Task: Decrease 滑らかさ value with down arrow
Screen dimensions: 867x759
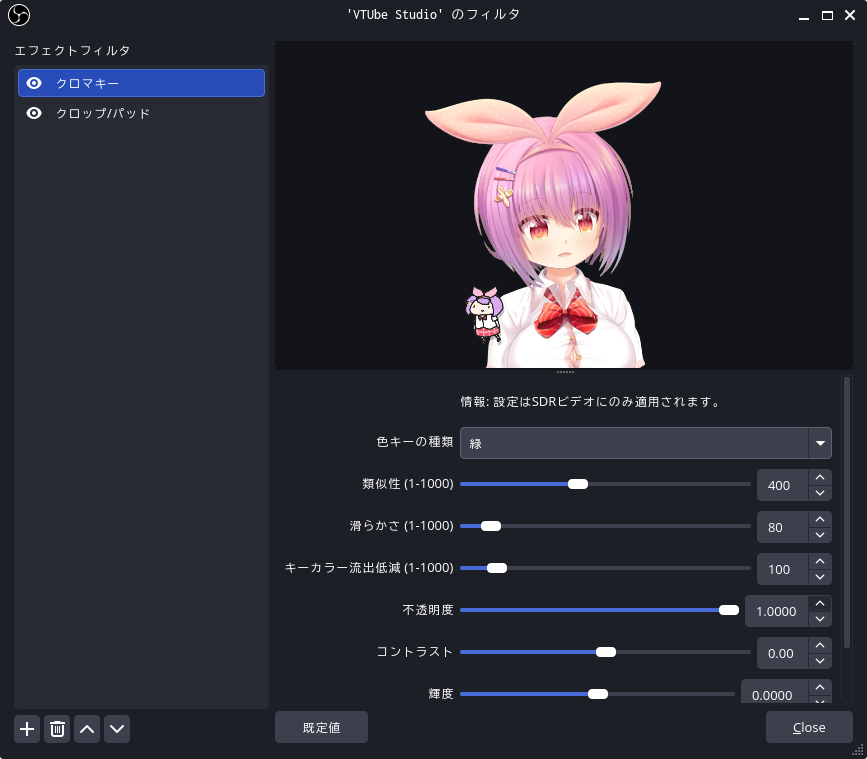Action: point(820,535)
